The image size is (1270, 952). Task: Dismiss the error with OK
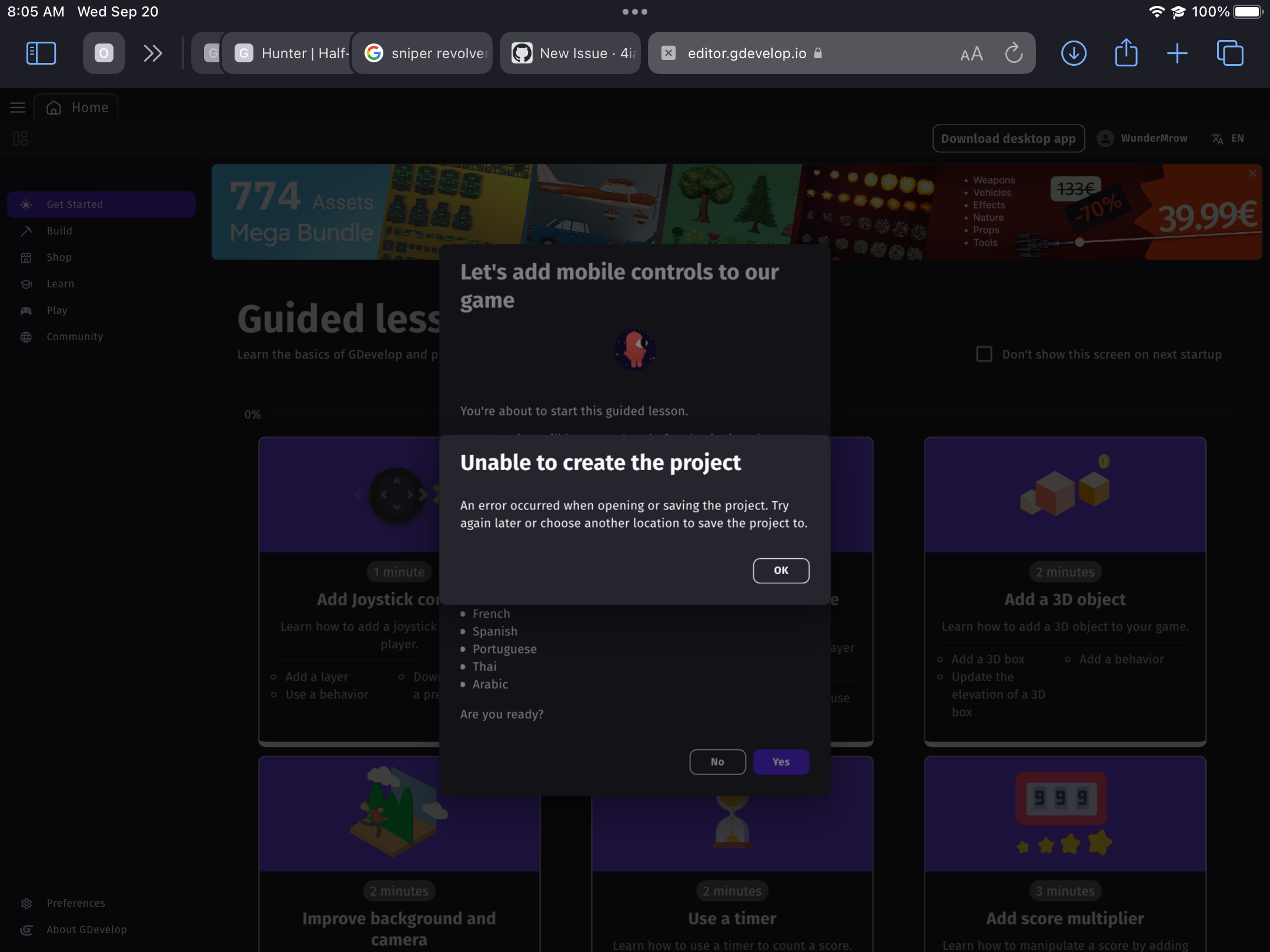point(781,570)
